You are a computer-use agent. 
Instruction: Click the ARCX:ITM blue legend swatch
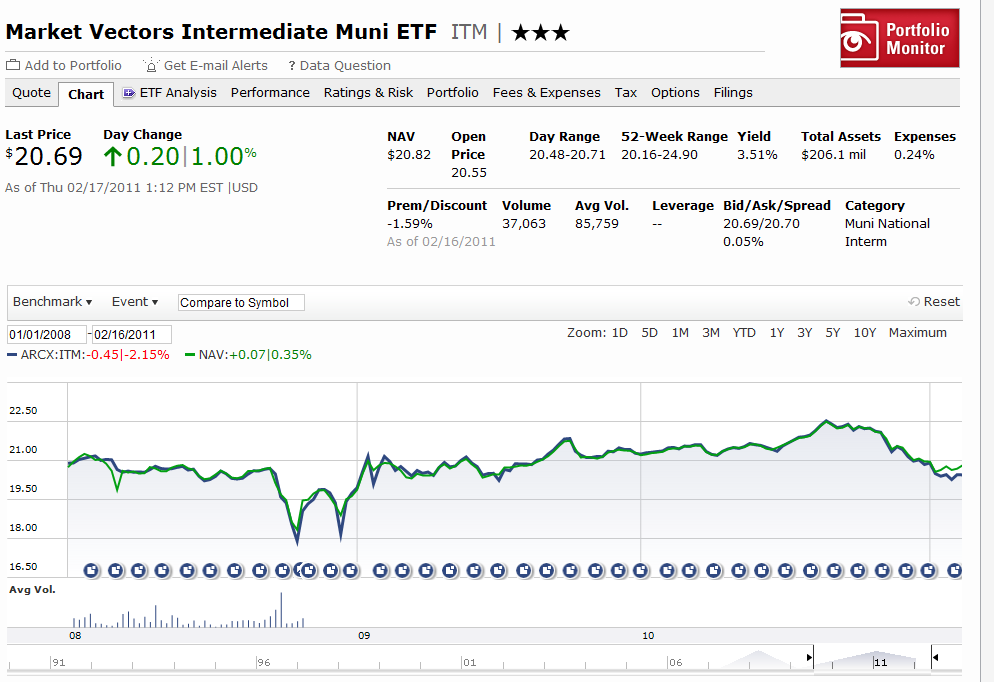pyautogui.click(x=12, y=355)
